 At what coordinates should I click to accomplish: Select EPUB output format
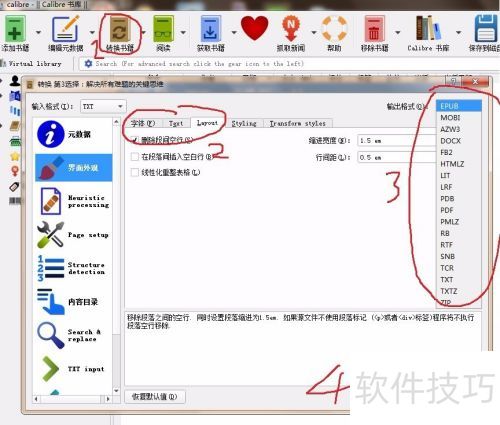pos(459,106)
